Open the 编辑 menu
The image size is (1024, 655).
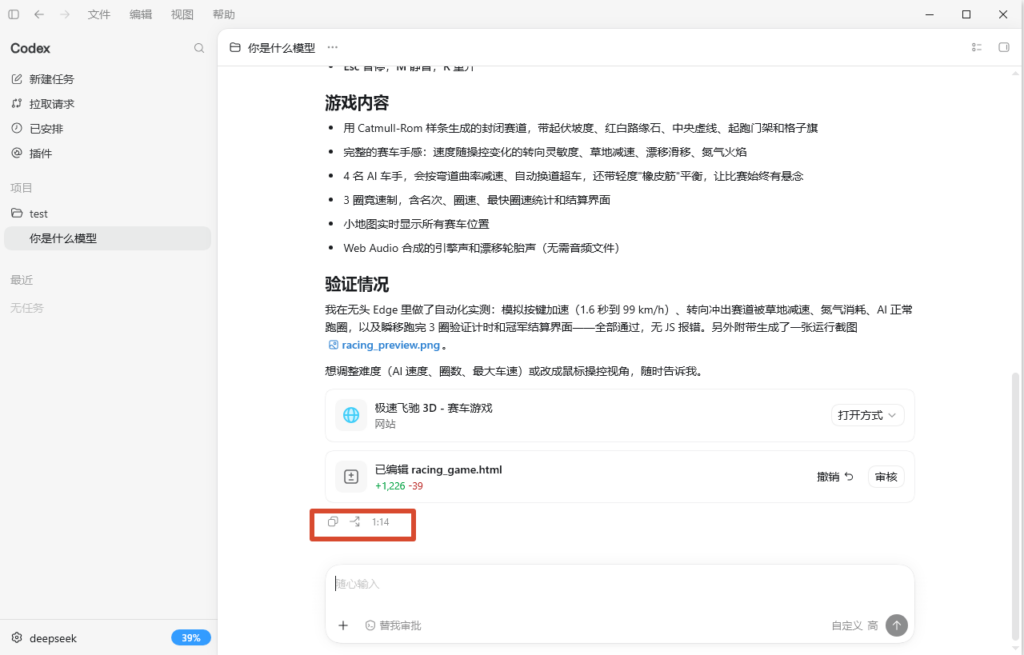point(140,14)
